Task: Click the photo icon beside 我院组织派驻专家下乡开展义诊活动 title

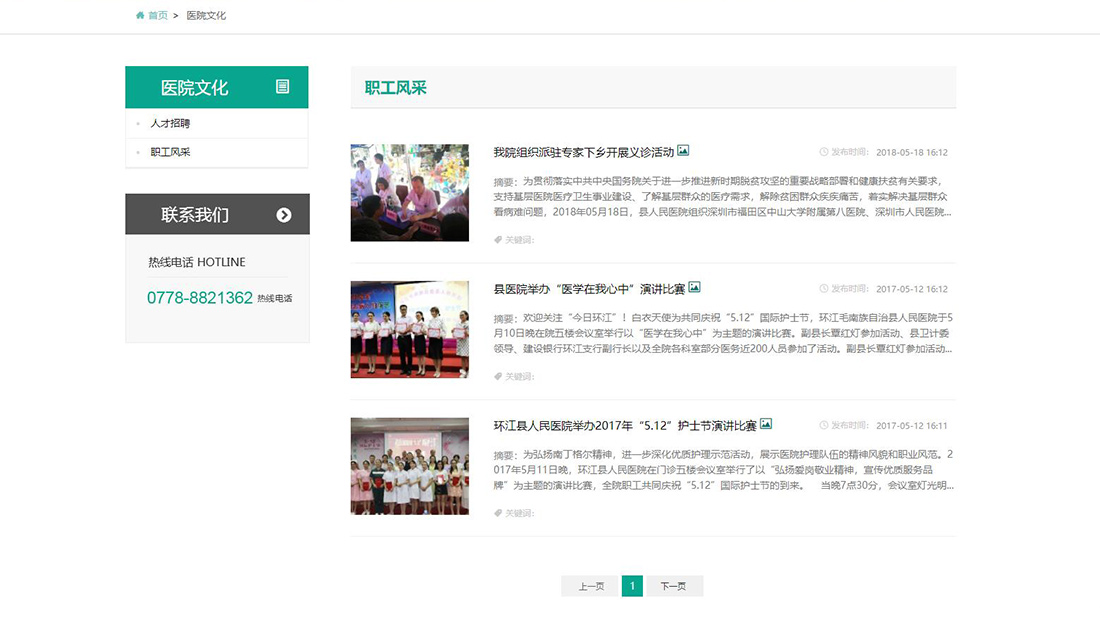Action: click(x=683, y=151)
